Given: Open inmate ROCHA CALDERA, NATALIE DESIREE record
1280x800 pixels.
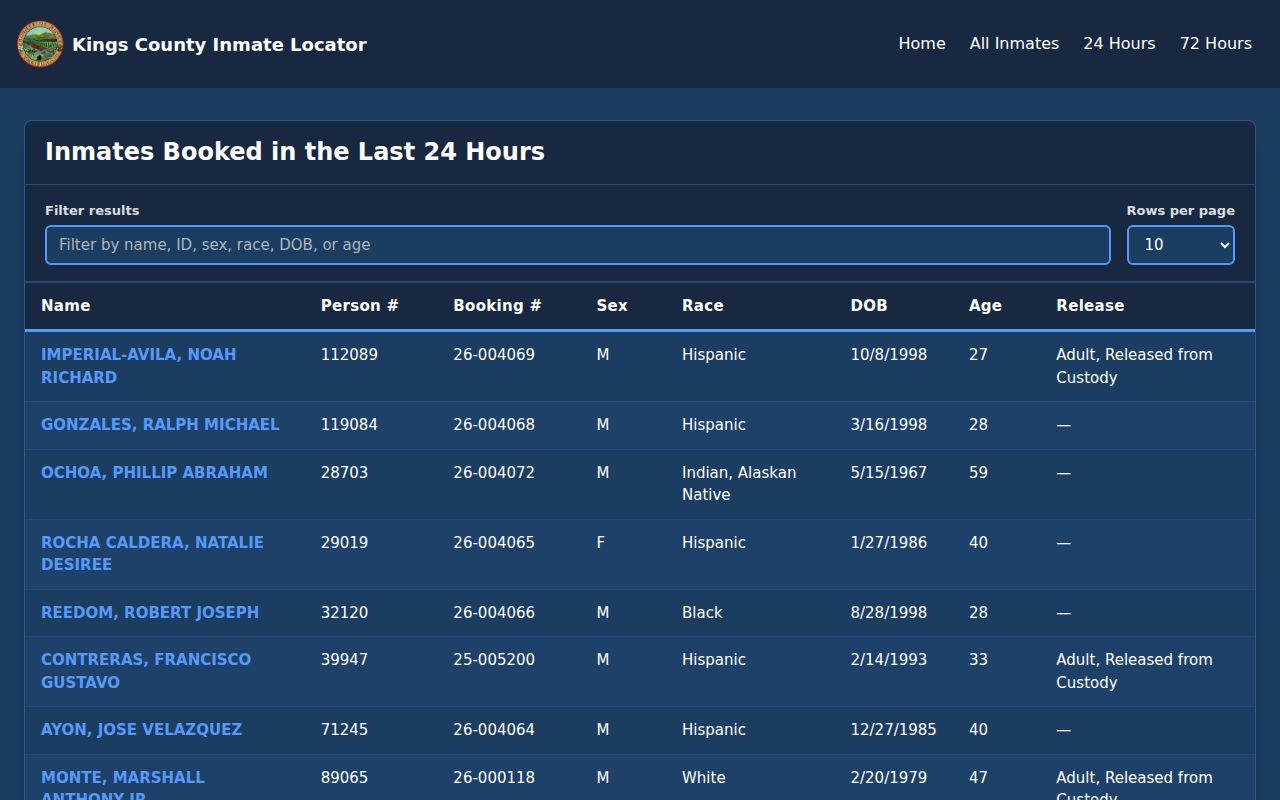Looking at the screenshot, I should tap(152, 553).
